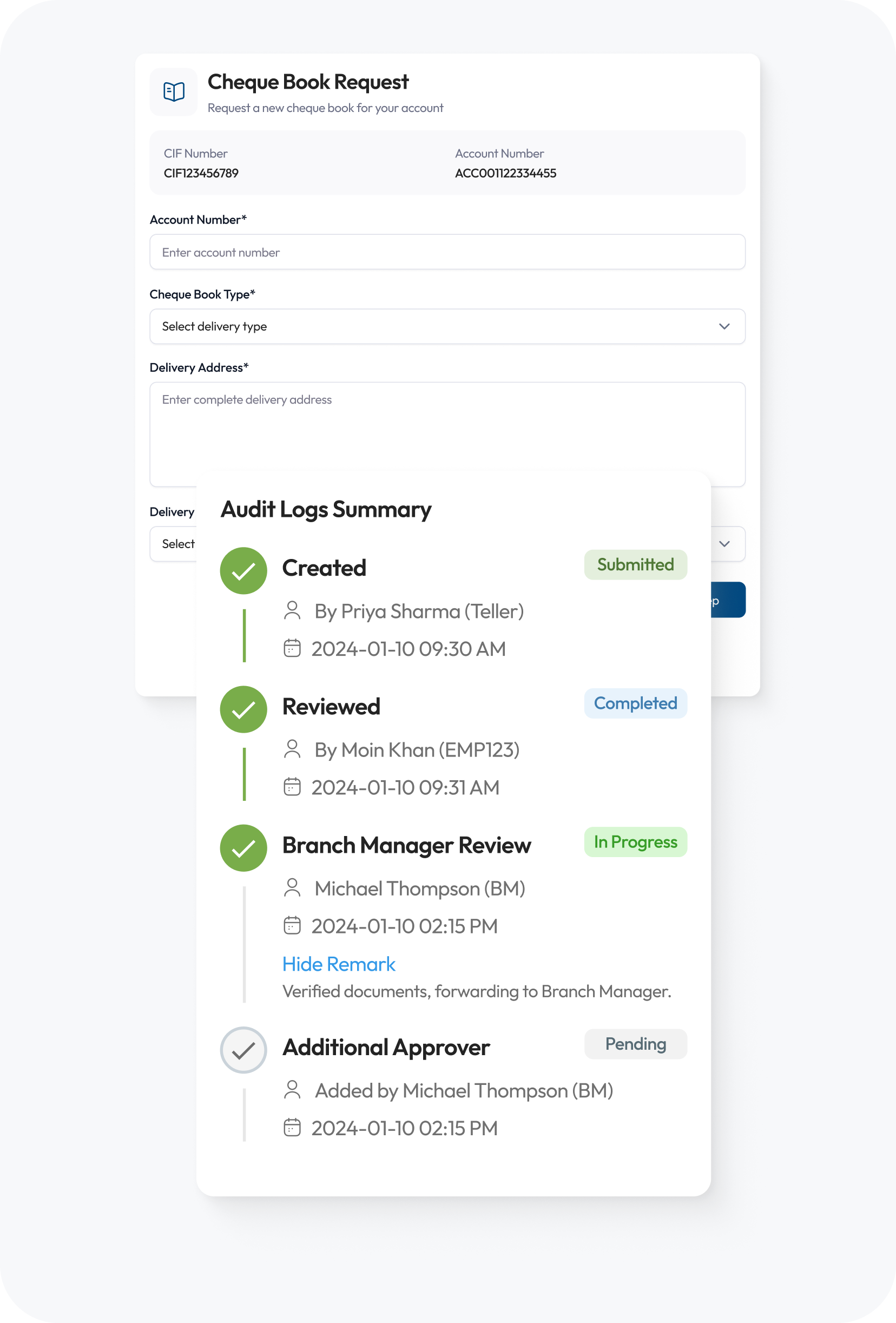The image size is (896, 1323).
Task: Open the partially hidden Delivery dropdown chevron
Action: coord(724,544)
